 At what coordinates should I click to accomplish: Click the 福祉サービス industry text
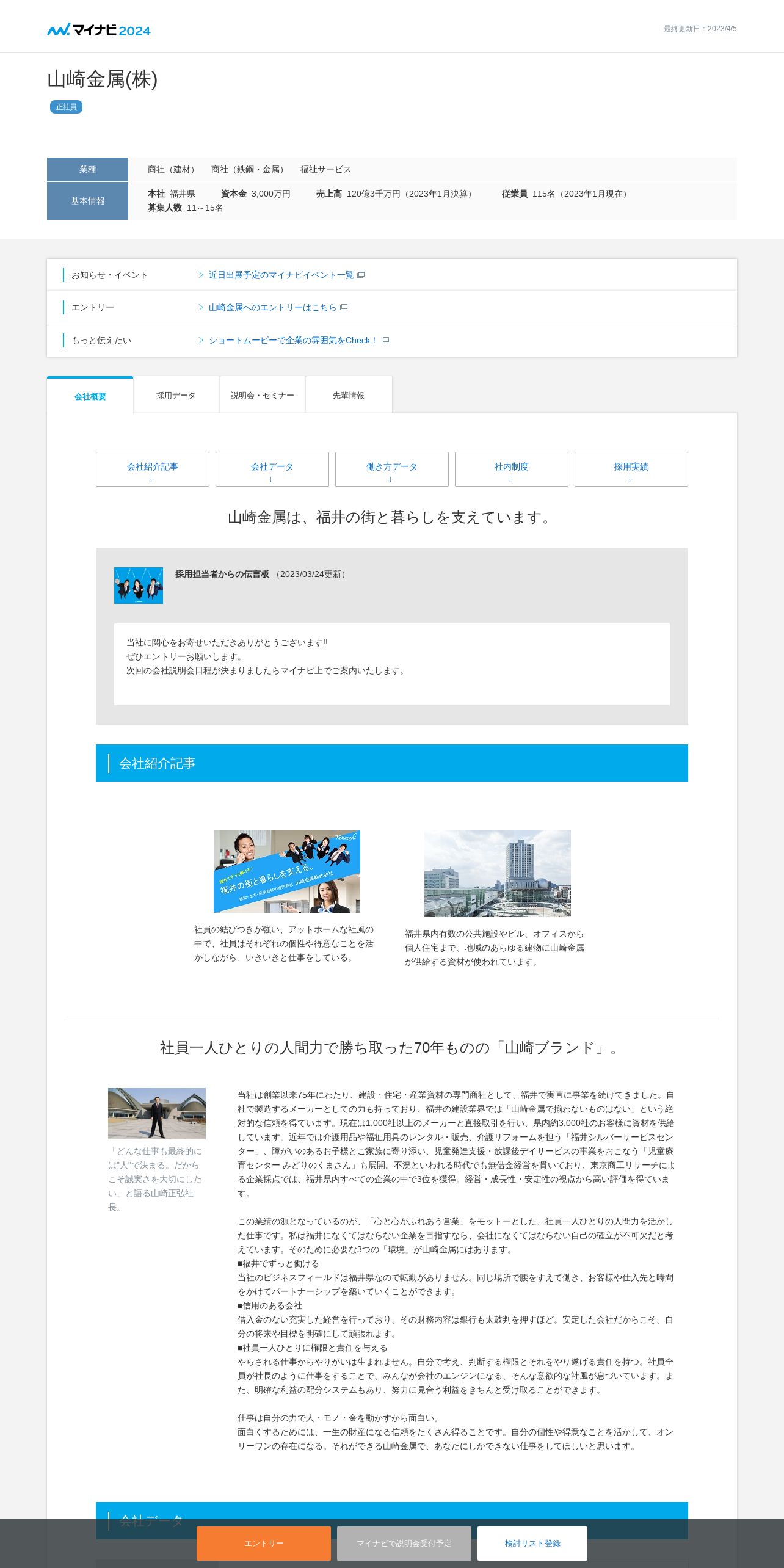point(325,169)
